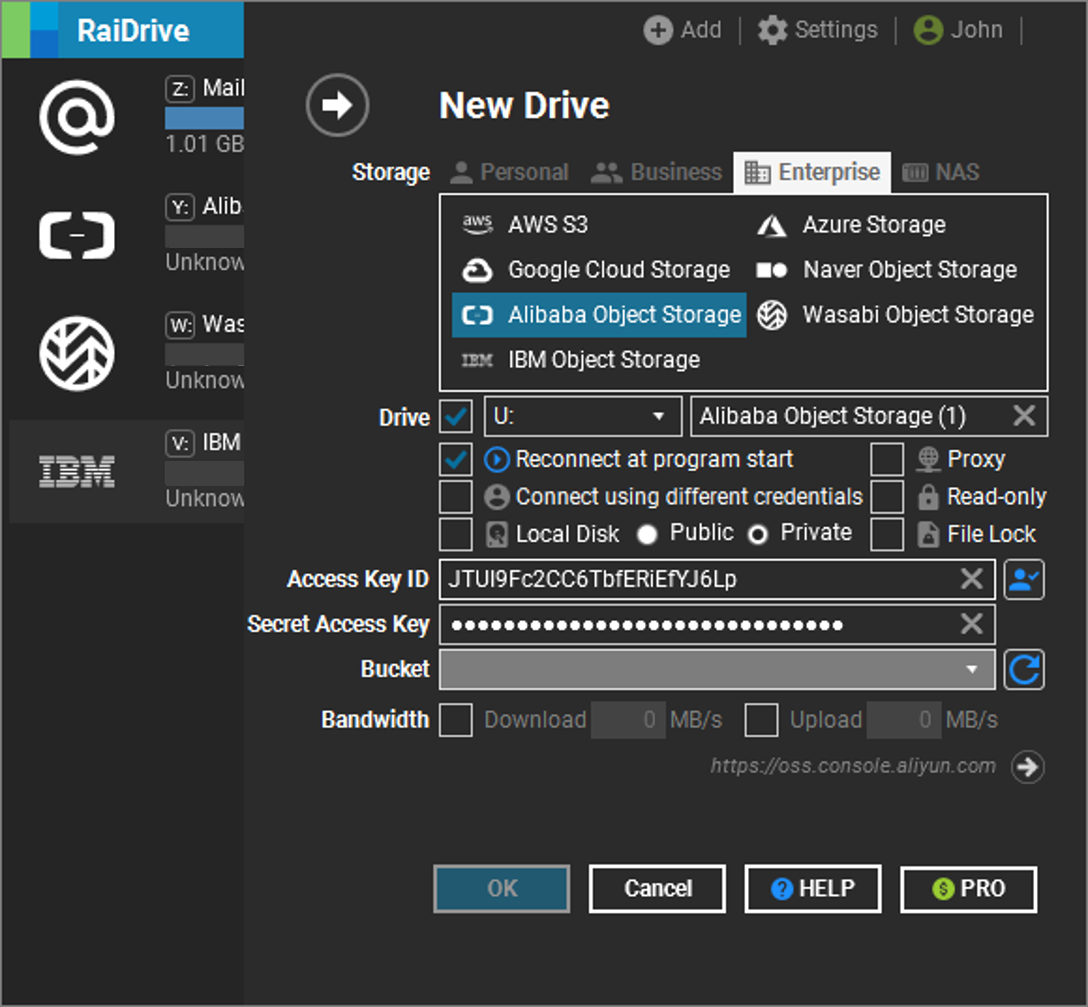
Task: Select the Wasabi drive icon in sidebar
Action: pyautogui.click(x=77, y=354)
